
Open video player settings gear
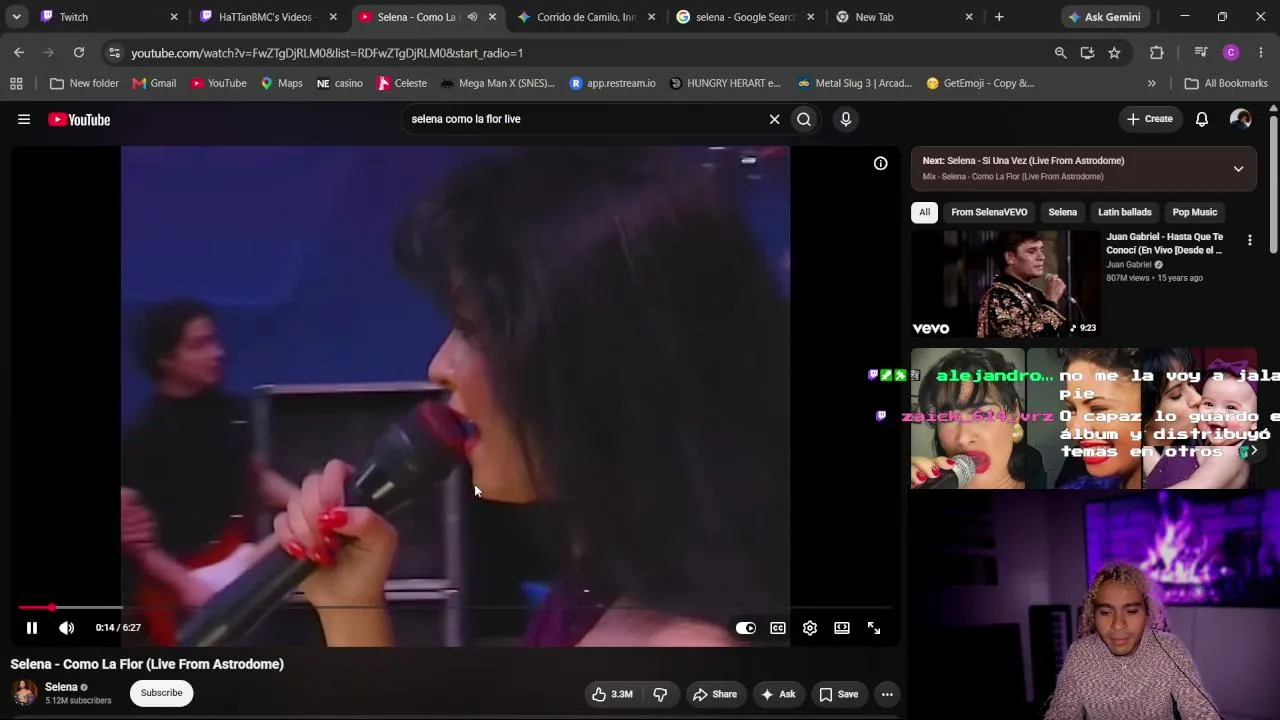[x=810, y=628]
